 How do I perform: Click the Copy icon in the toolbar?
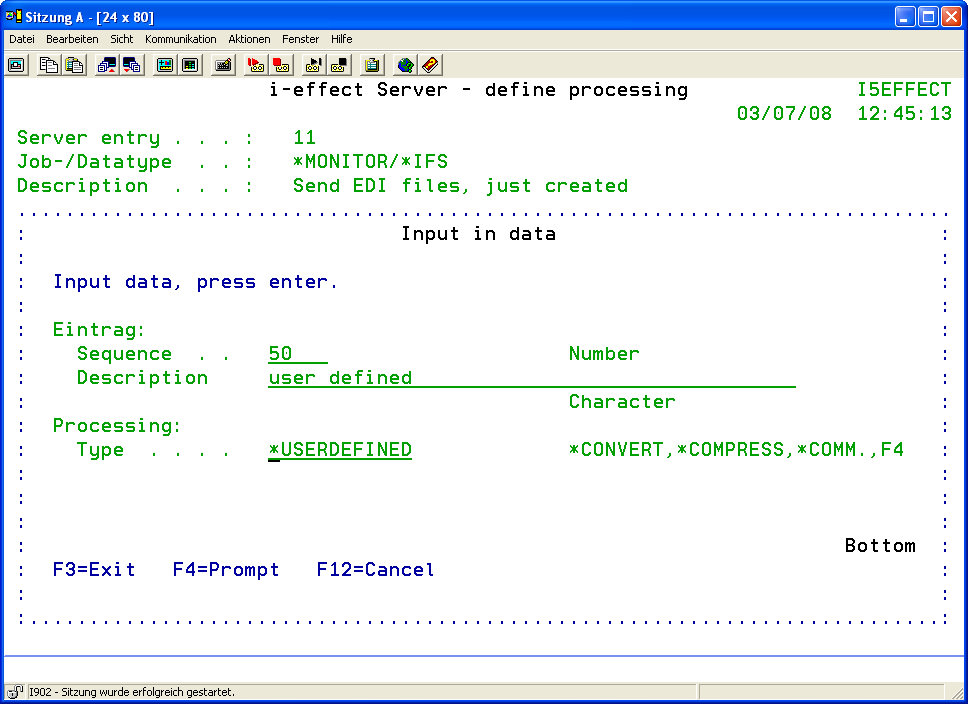point(49,65)
